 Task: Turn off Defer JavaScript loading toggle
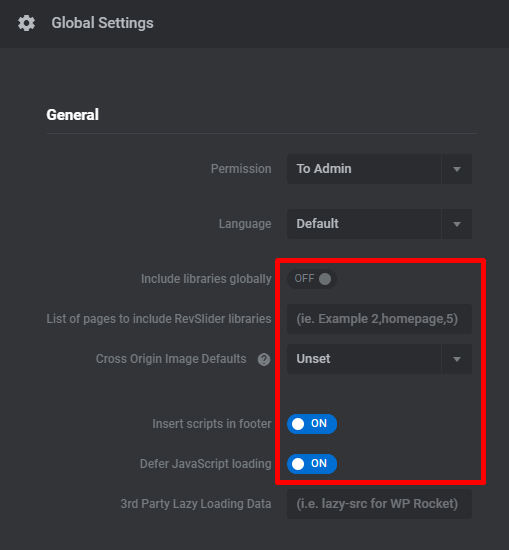point(312,464)
